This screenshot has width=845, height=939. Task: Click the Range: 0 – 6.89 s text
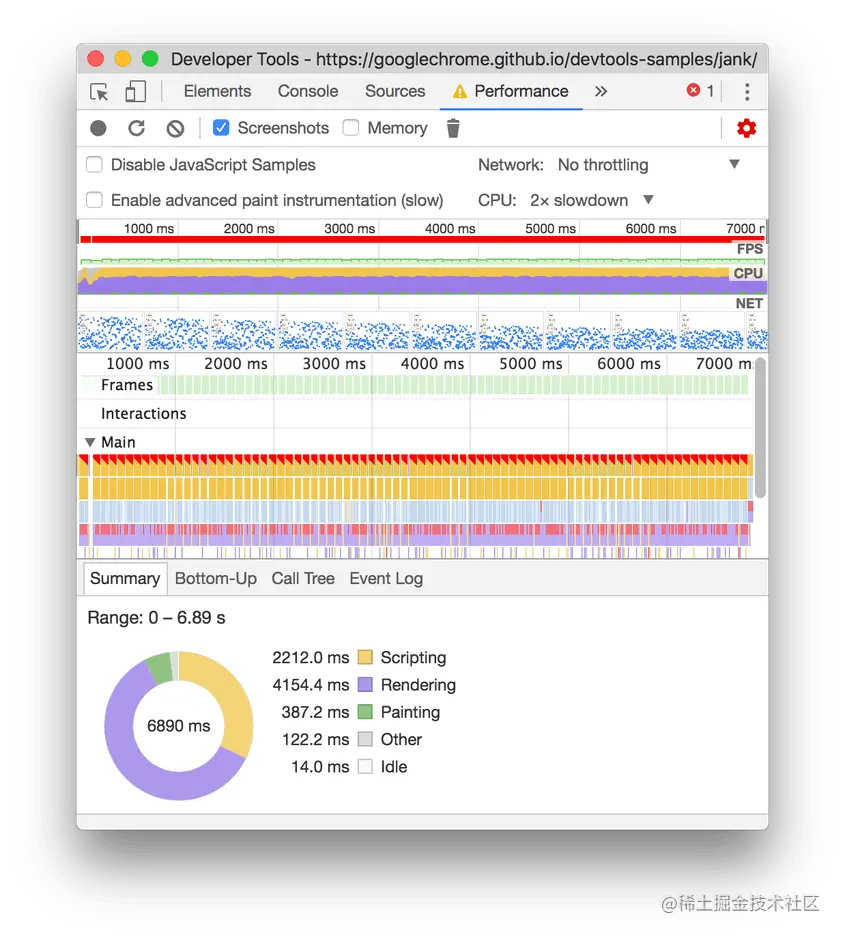pos(156,617)
